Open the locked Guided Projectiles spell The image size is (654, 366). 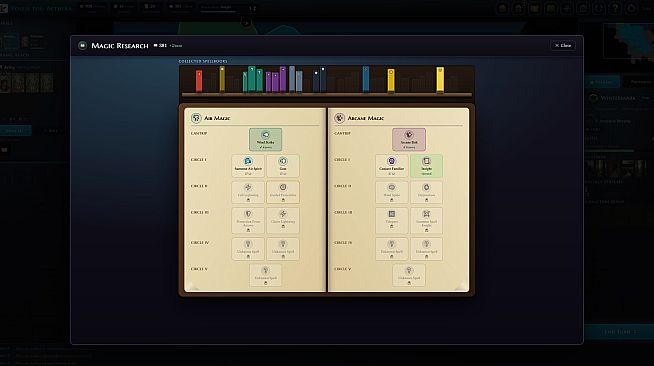[283, 192]
